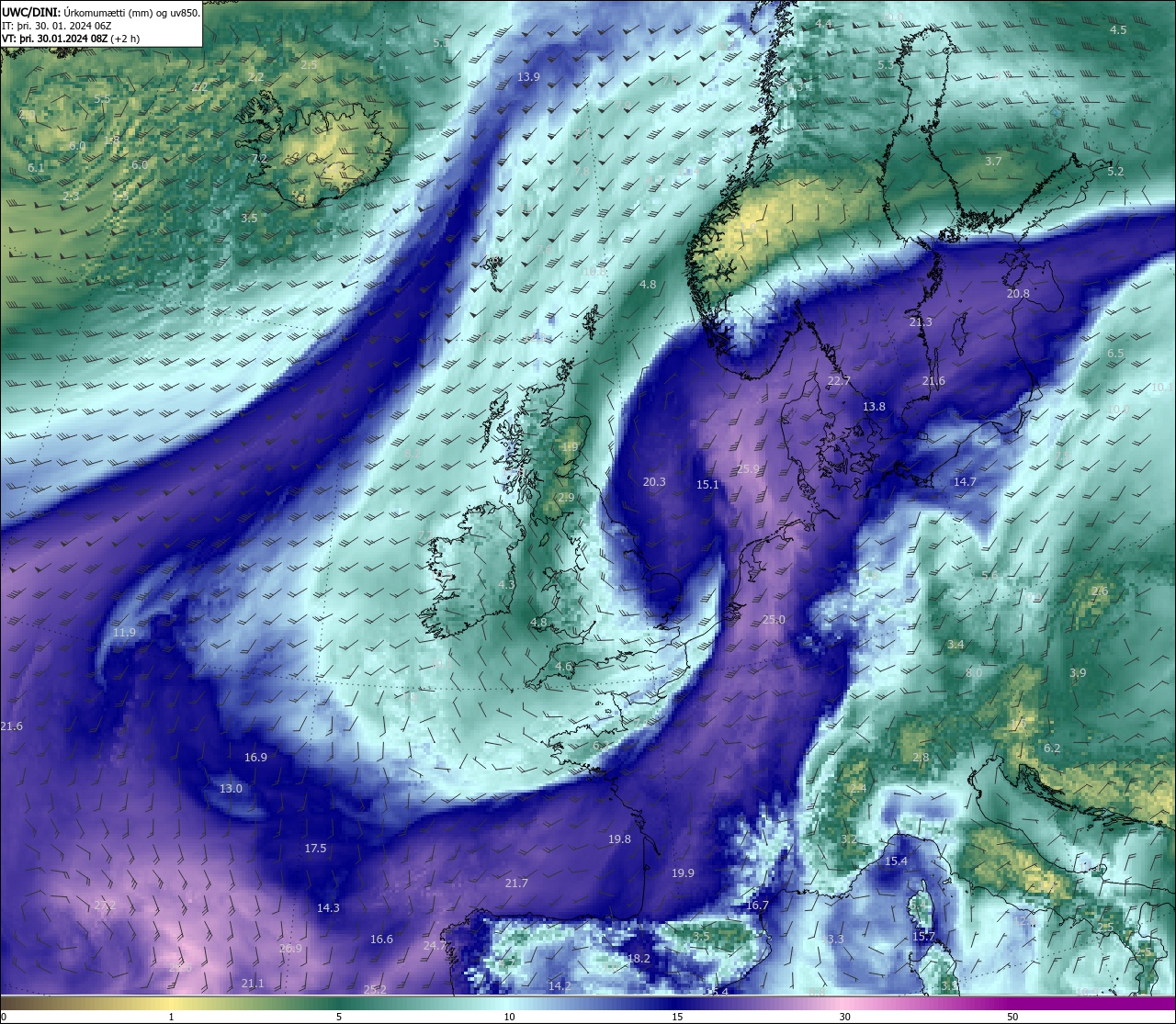Image resolution: width=1176 pixels, height=1024 pixels.
Task: Click the 4.5 value in top right corner
Action: point(1118,30)
